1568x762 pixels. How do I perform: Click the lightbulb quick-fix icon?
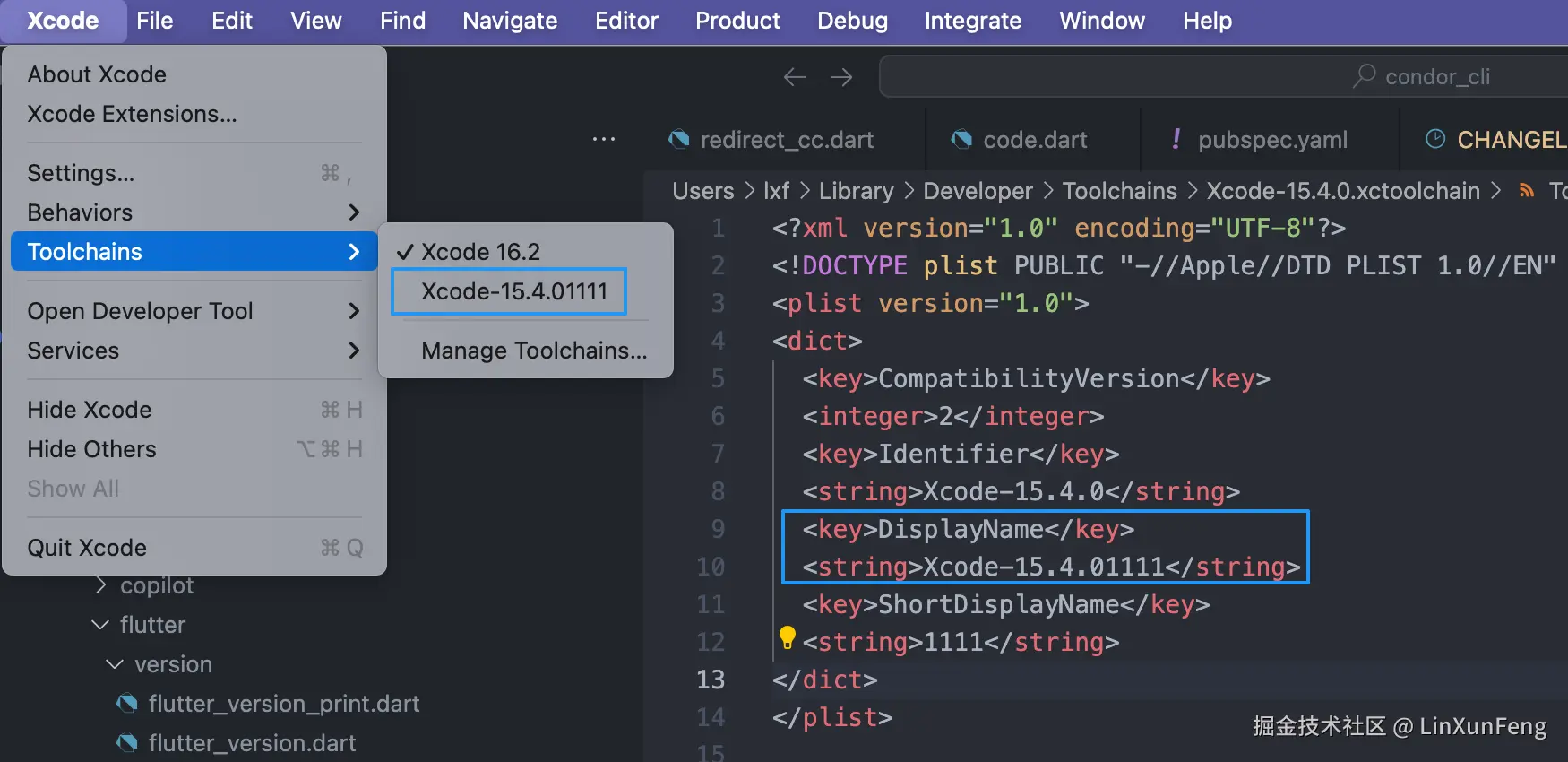click(787, 637)
